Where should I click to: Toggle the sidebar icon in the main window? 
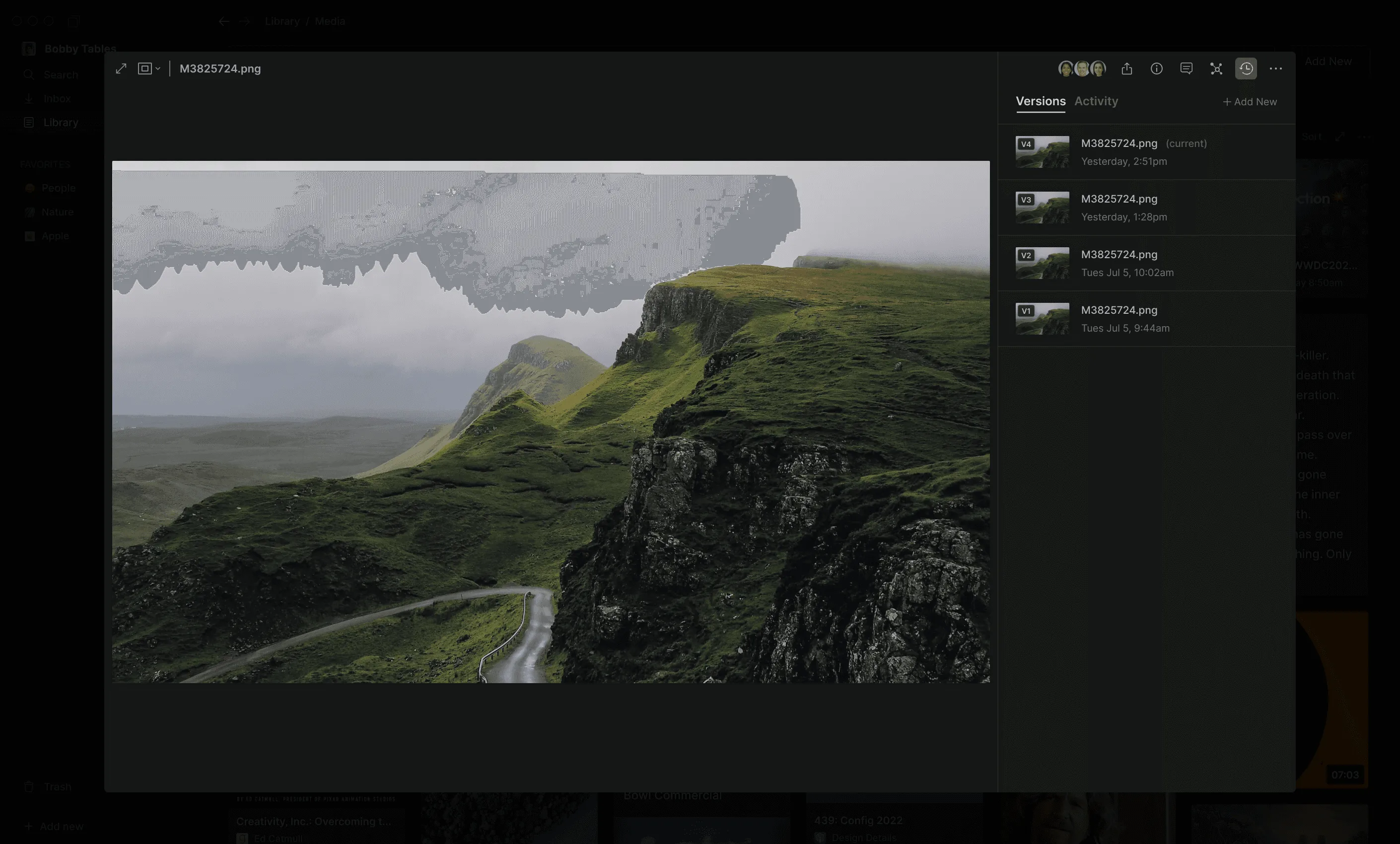point(73,22)
